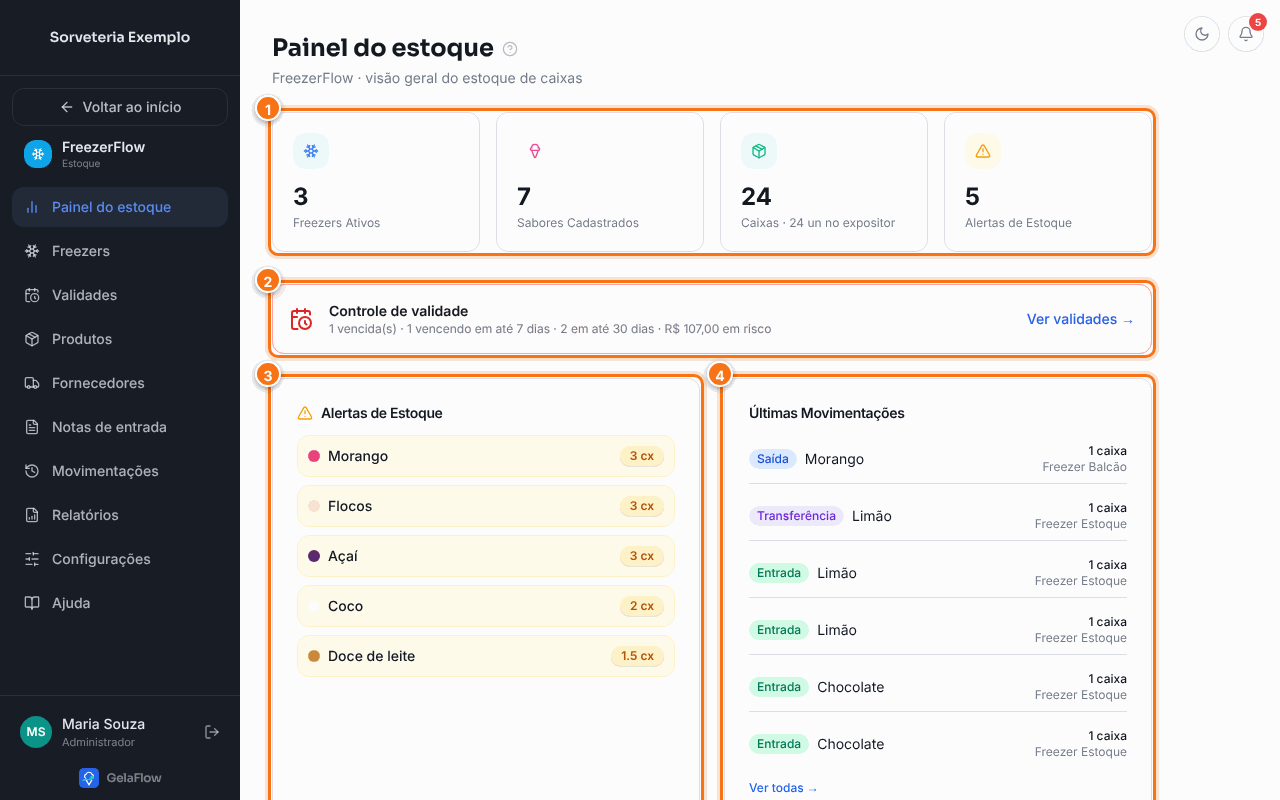
Task: Click the 1.5 cx badge for Doce de leite
Action: point(637,656)
